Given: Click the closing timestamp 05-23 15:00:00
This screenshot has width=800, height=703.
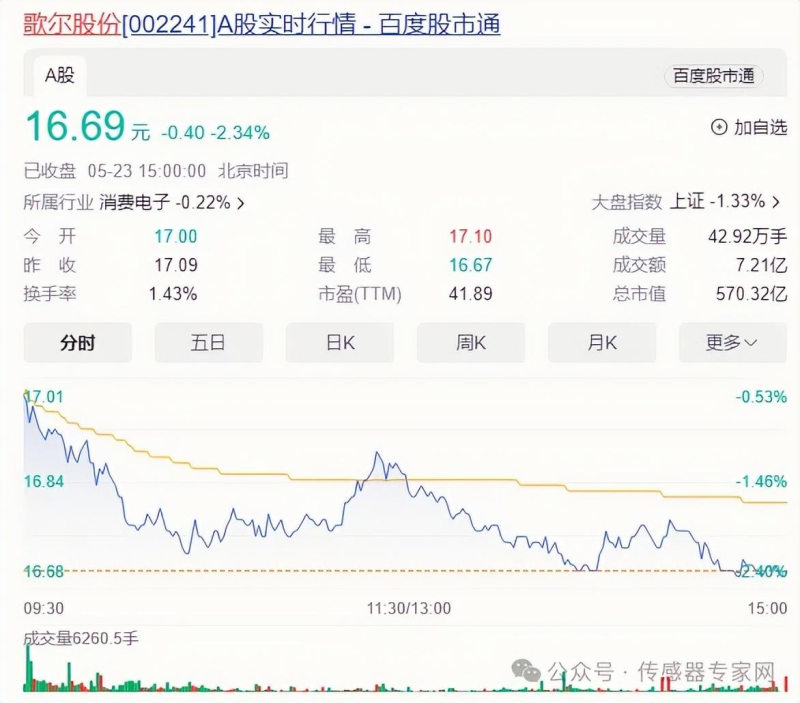Looking at the screenshot, I should 147,170.
